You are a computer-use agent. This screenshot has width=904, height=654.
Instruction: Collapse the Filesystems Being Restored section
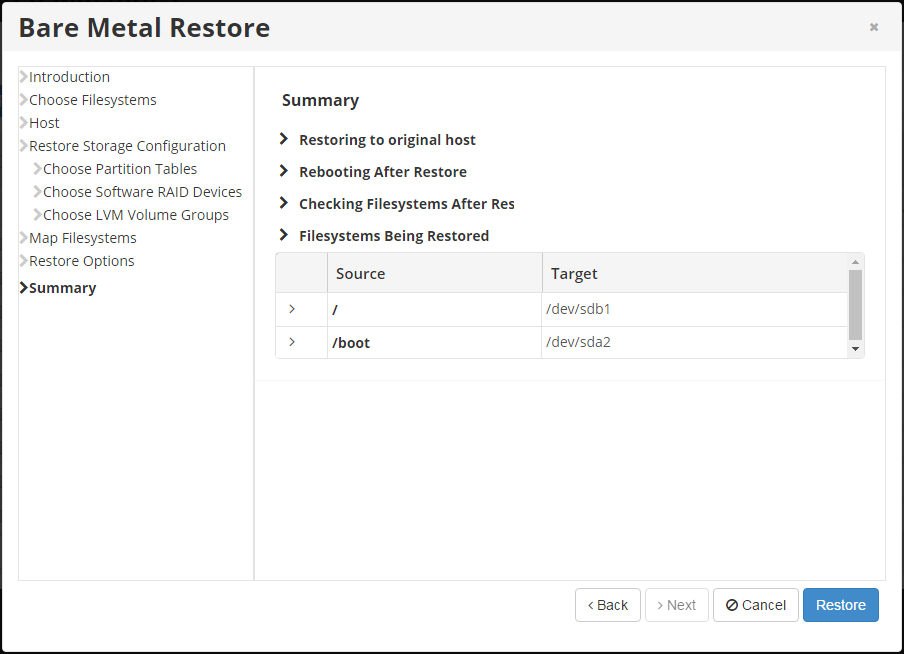(393, 236)
